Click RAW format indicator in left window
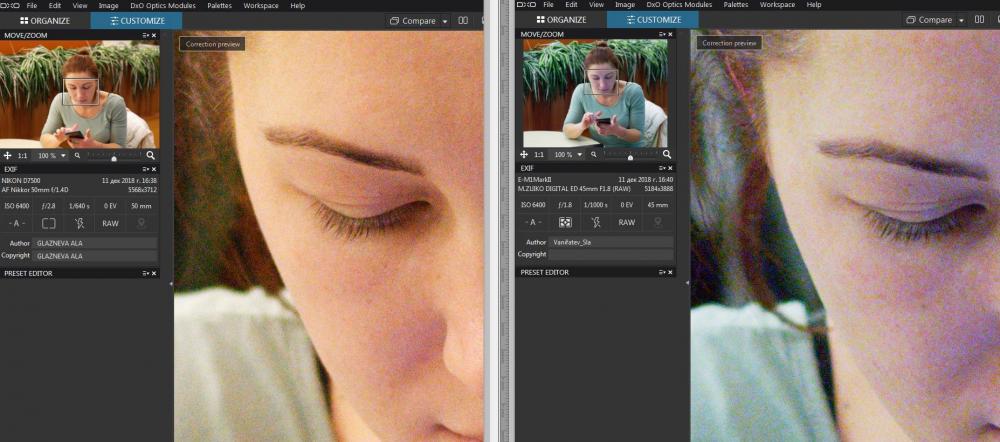The image size is (1000, 442). [x=110, y=224]
